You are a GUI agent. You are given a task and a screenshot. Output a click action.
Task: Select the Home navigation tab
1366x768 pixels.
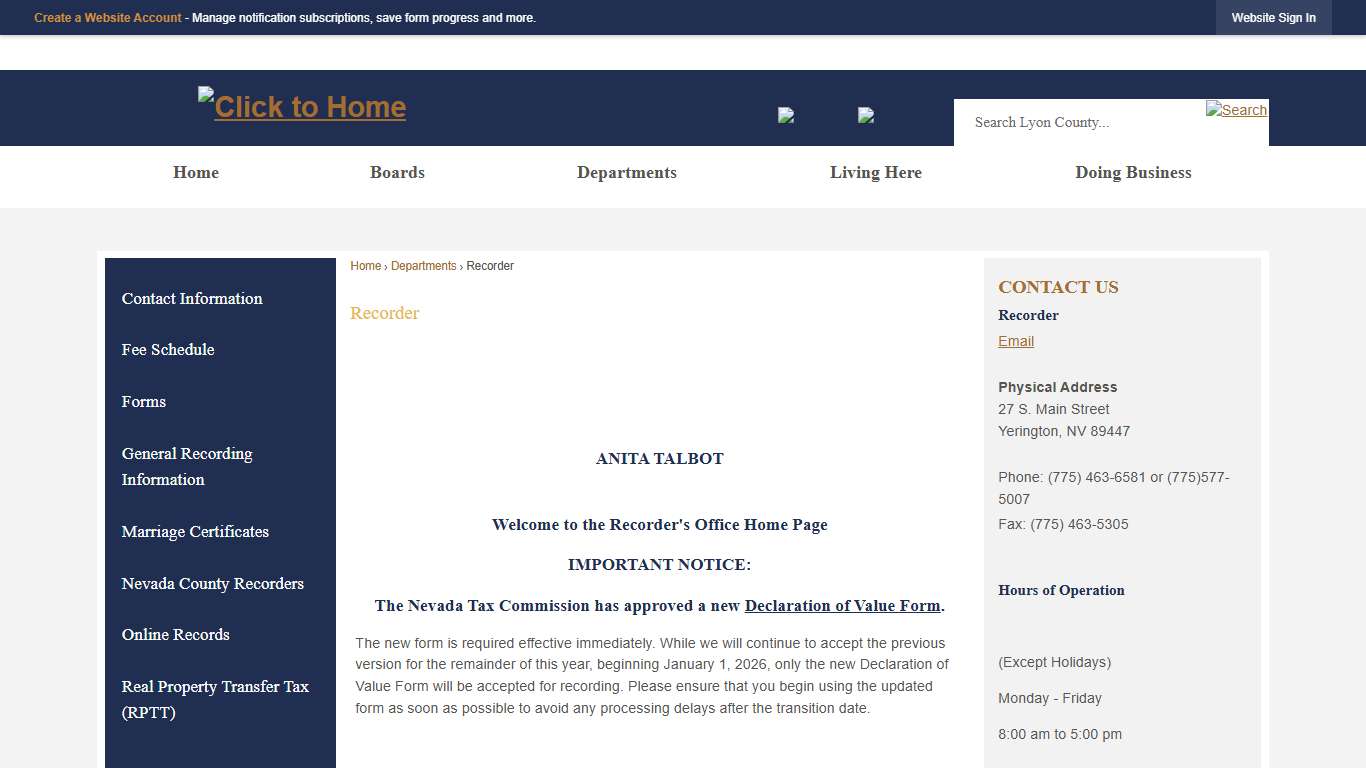(195, 172)
